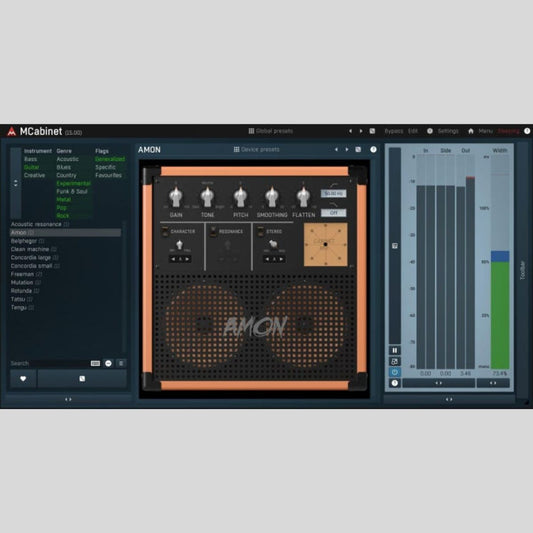
Task: Open the high-pass 50.00 Hz value box
Action: point(333,193)
